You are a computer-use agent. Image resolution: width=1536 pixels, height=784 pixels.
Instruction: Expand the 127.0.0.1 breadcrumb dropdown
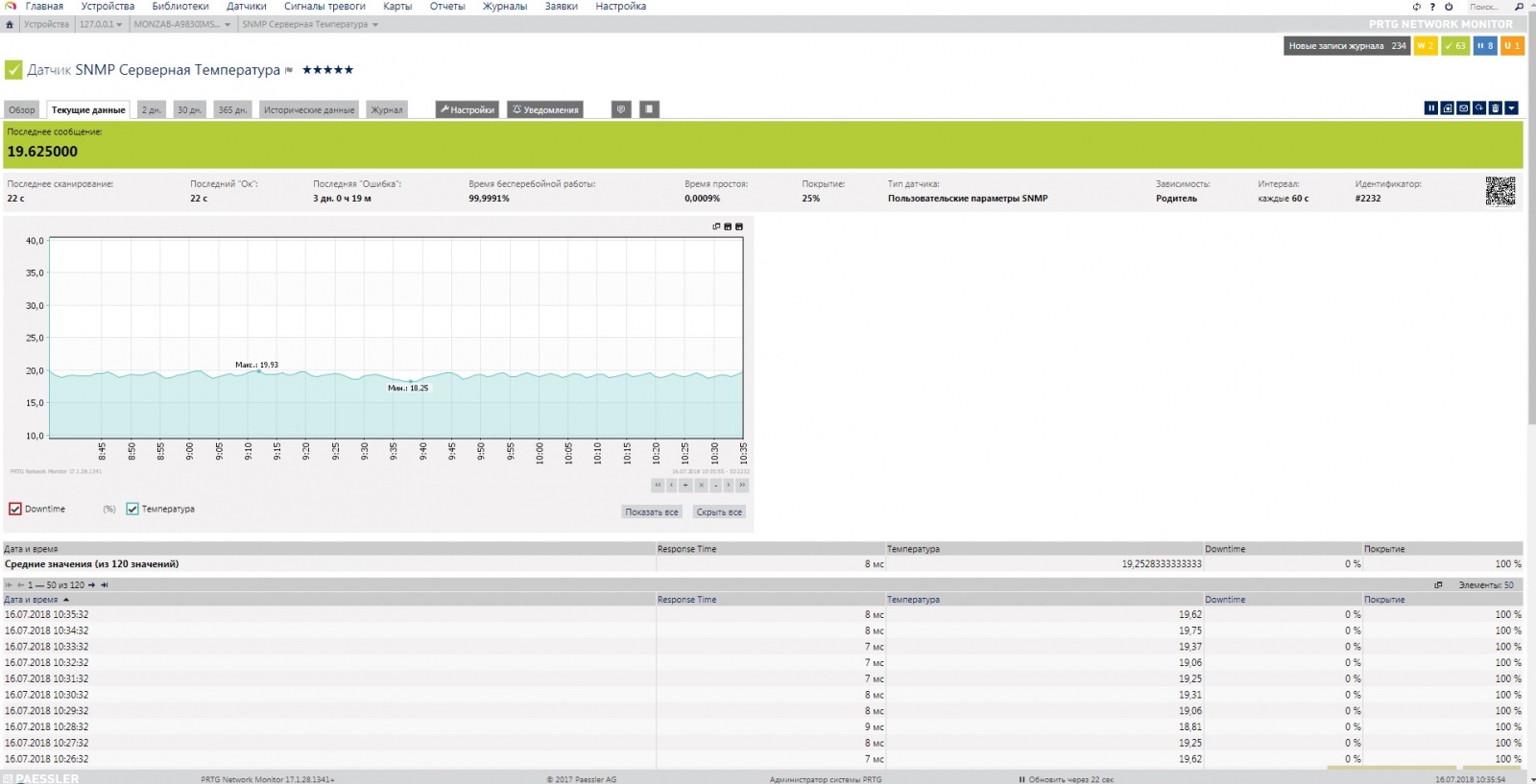click(119, 24)
